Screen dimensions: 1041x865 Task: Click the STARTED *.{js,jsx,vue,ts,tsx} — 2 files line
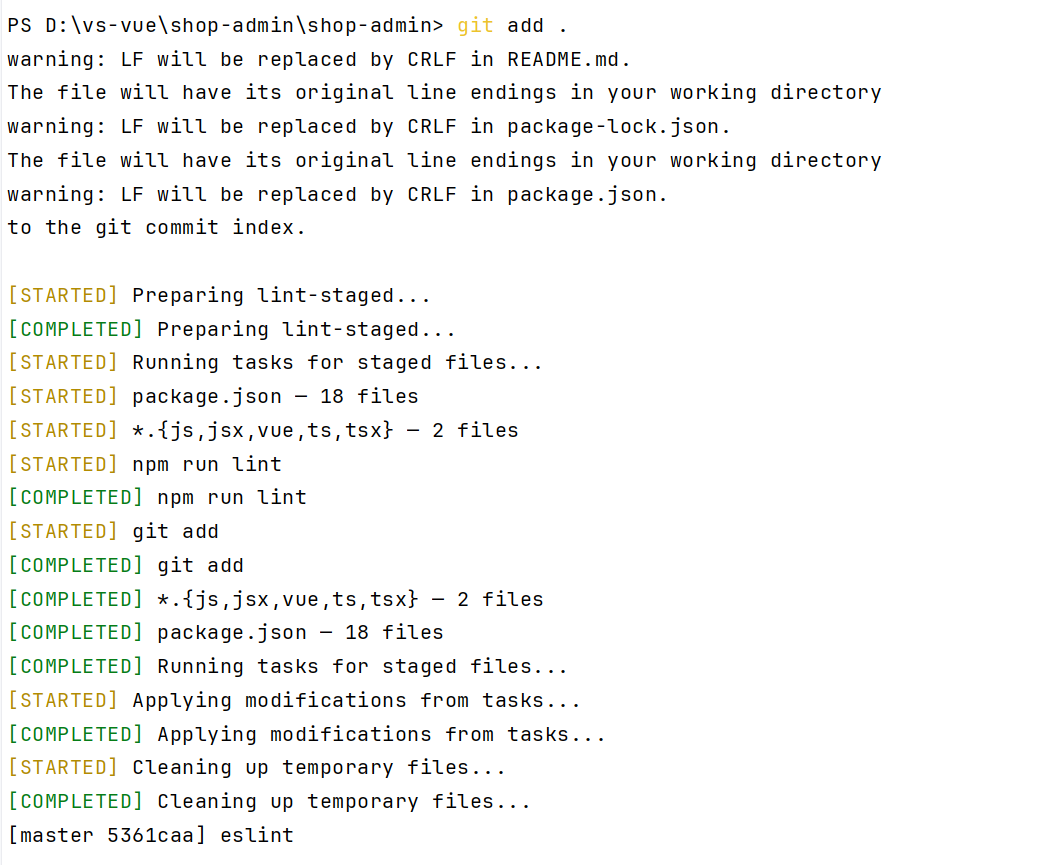pyautogui.click(x=262, y=431)
